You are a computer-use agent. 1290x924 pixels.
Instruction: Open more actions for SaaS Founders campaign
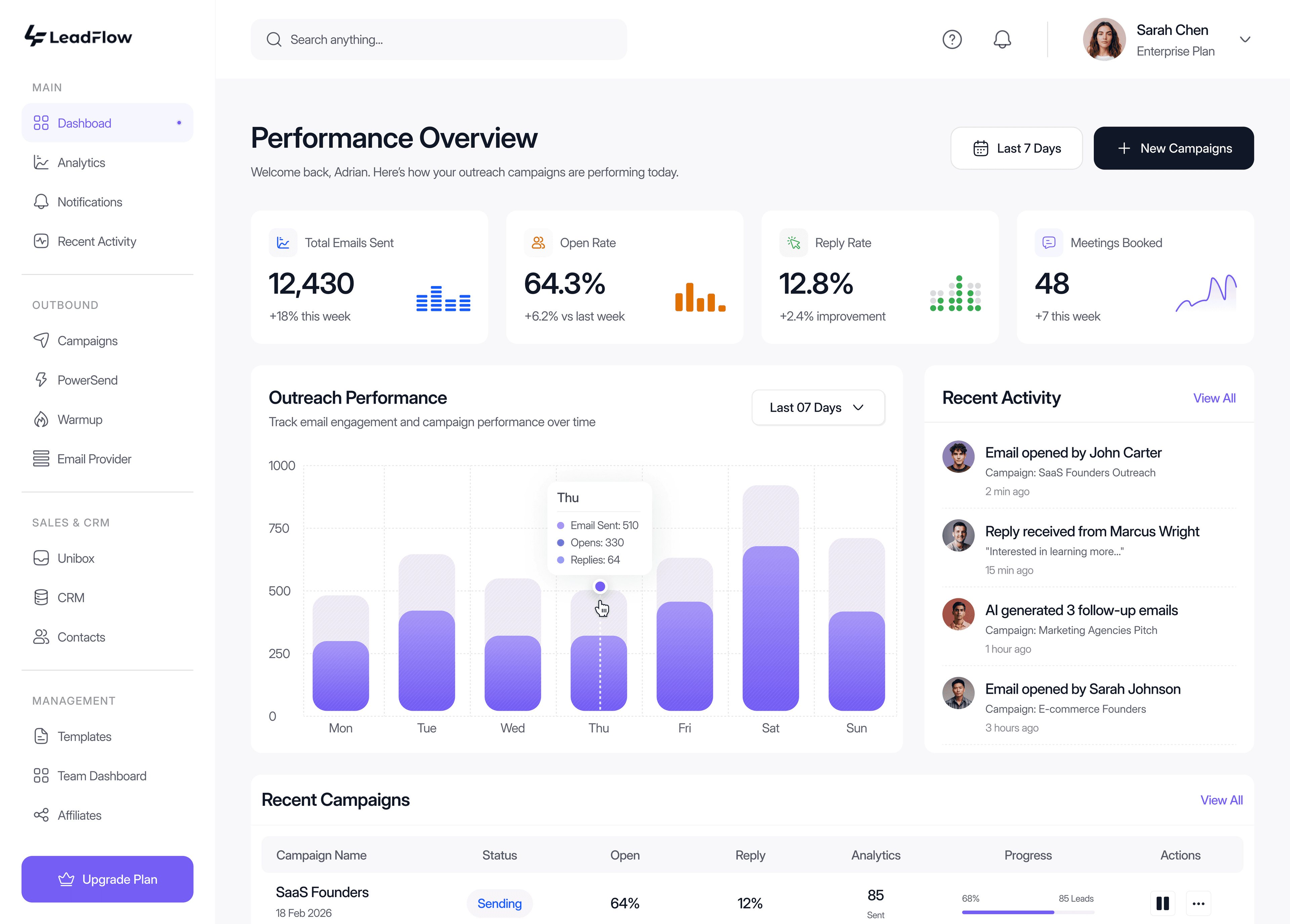coord(1198,904)
